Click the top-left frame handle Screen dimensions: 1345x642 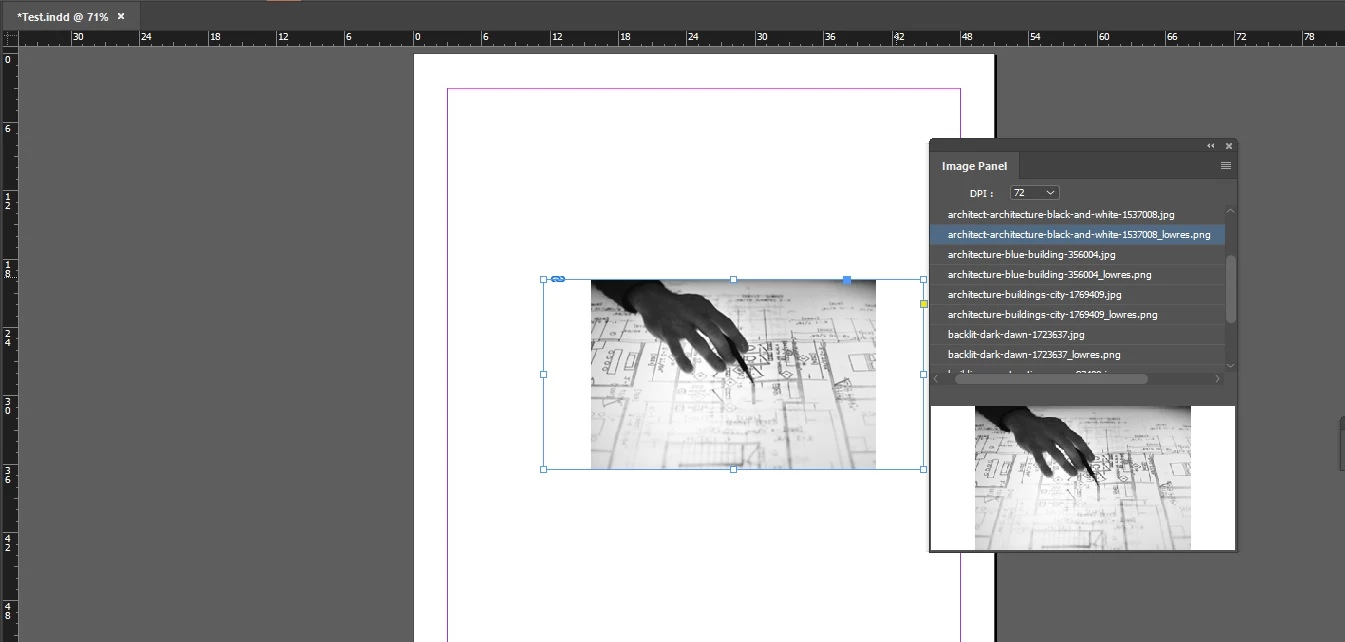(x=543, y=279)
